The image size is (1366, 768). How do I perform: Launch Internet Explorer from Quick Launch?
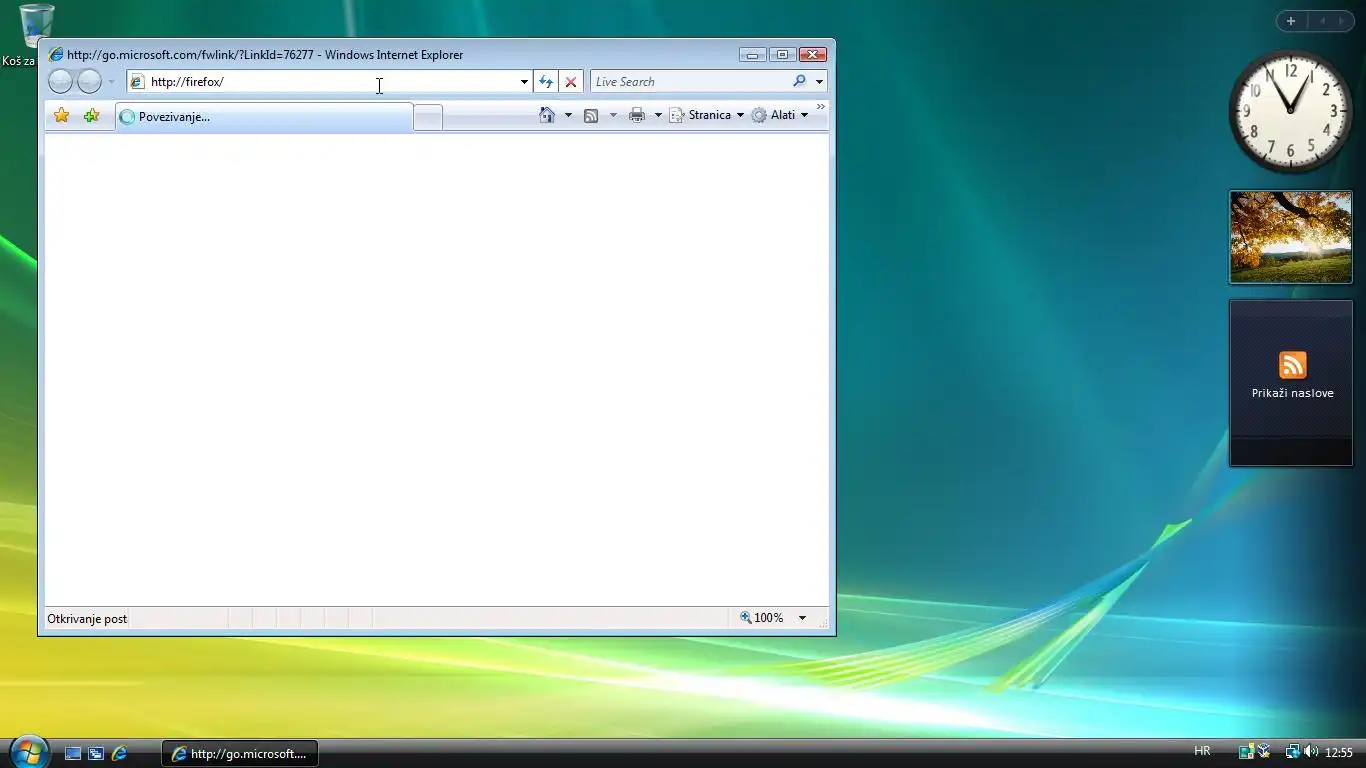(x=119, y=753)
